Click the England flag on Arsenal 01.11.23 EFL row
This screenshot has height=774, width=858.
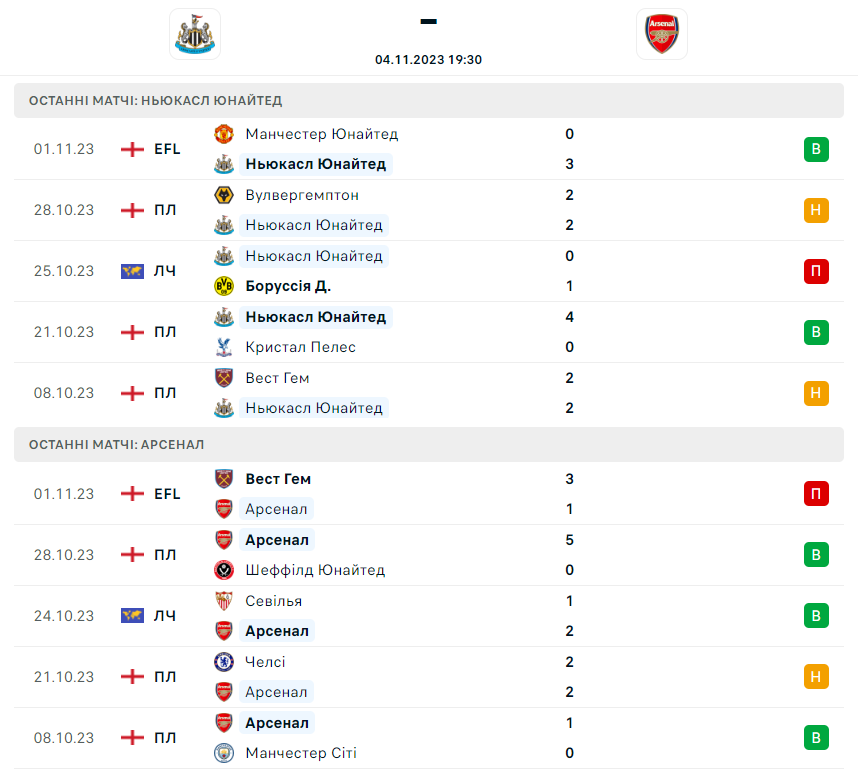click(x=132, y=494)
